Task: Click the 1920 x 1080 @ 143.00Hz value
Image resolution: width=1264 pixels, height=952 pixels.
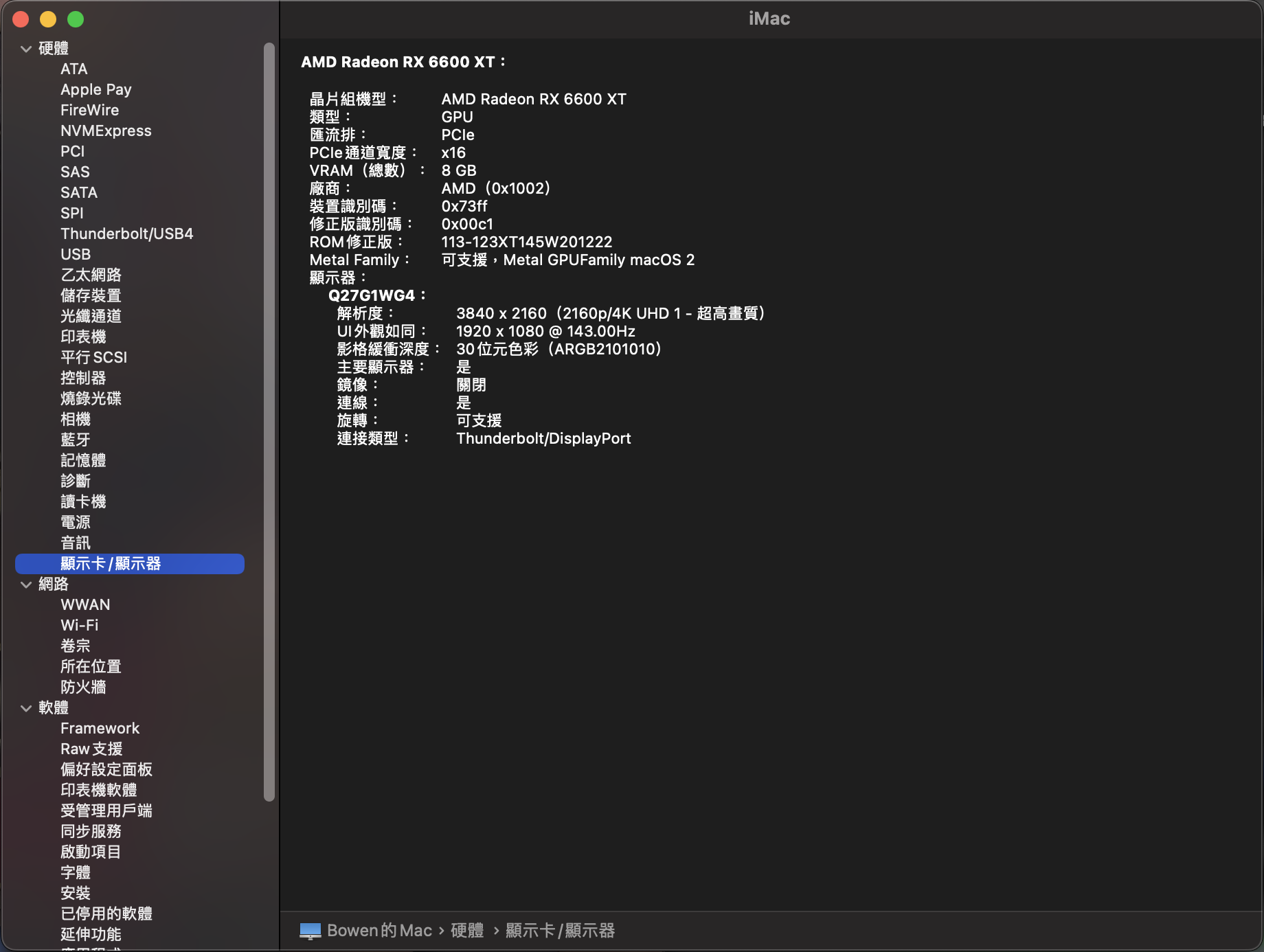Action: pos(545,332)
